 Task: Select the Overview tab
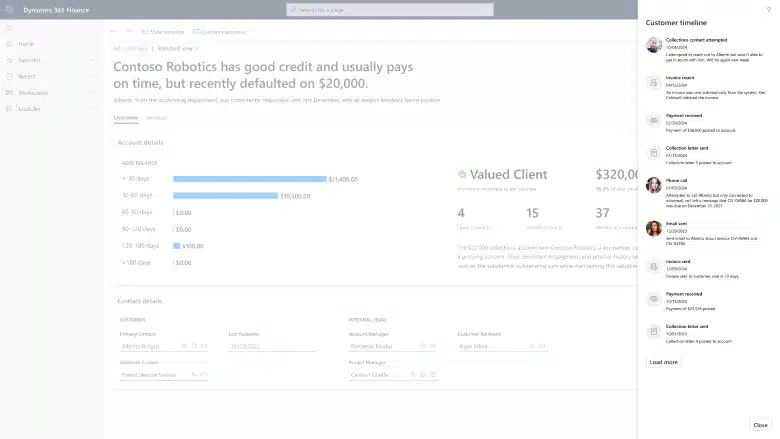click(x=126, y=118)
